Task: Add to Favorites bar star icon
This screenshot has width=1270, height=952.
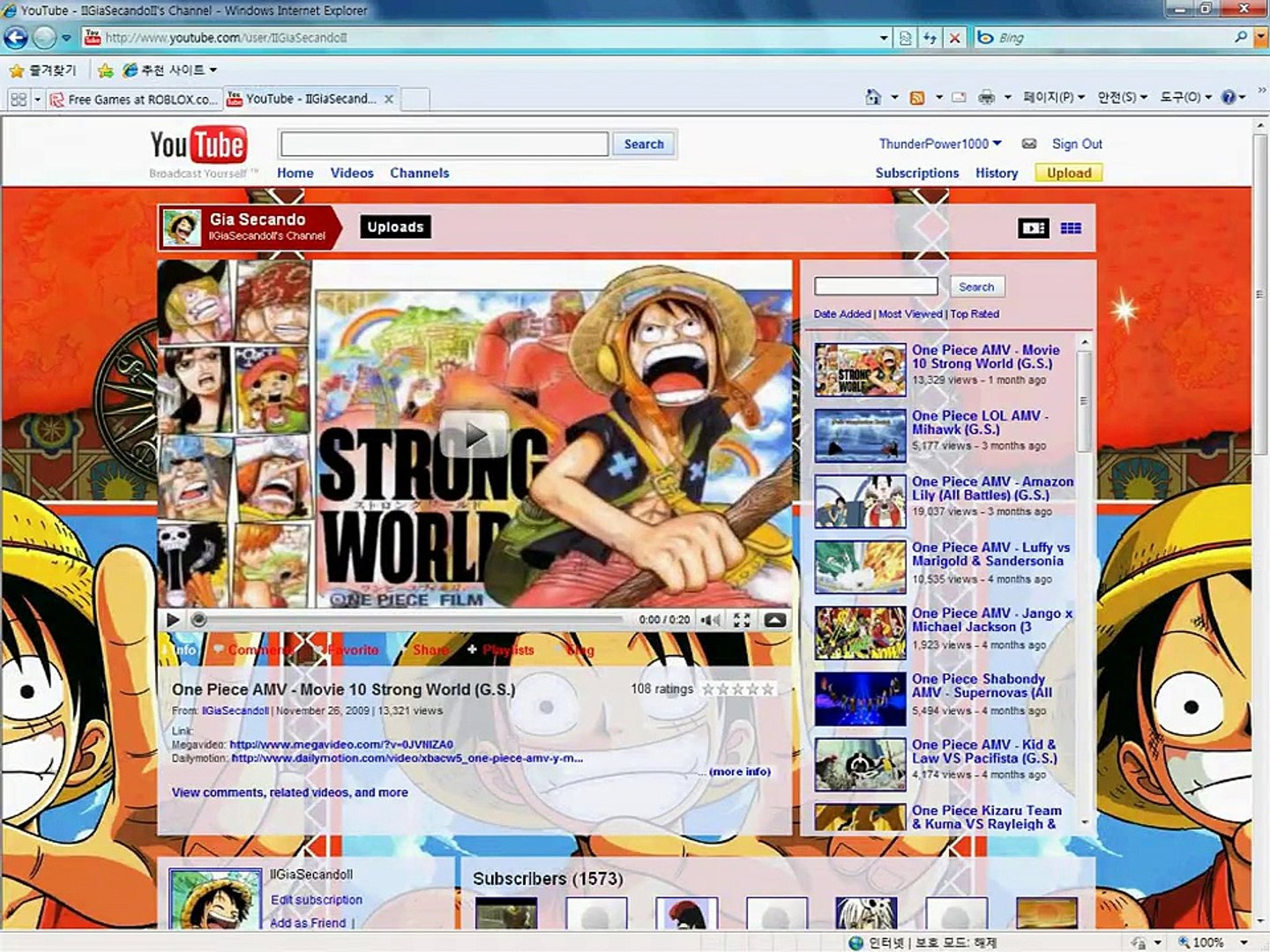Action: [x=106, y=71]
